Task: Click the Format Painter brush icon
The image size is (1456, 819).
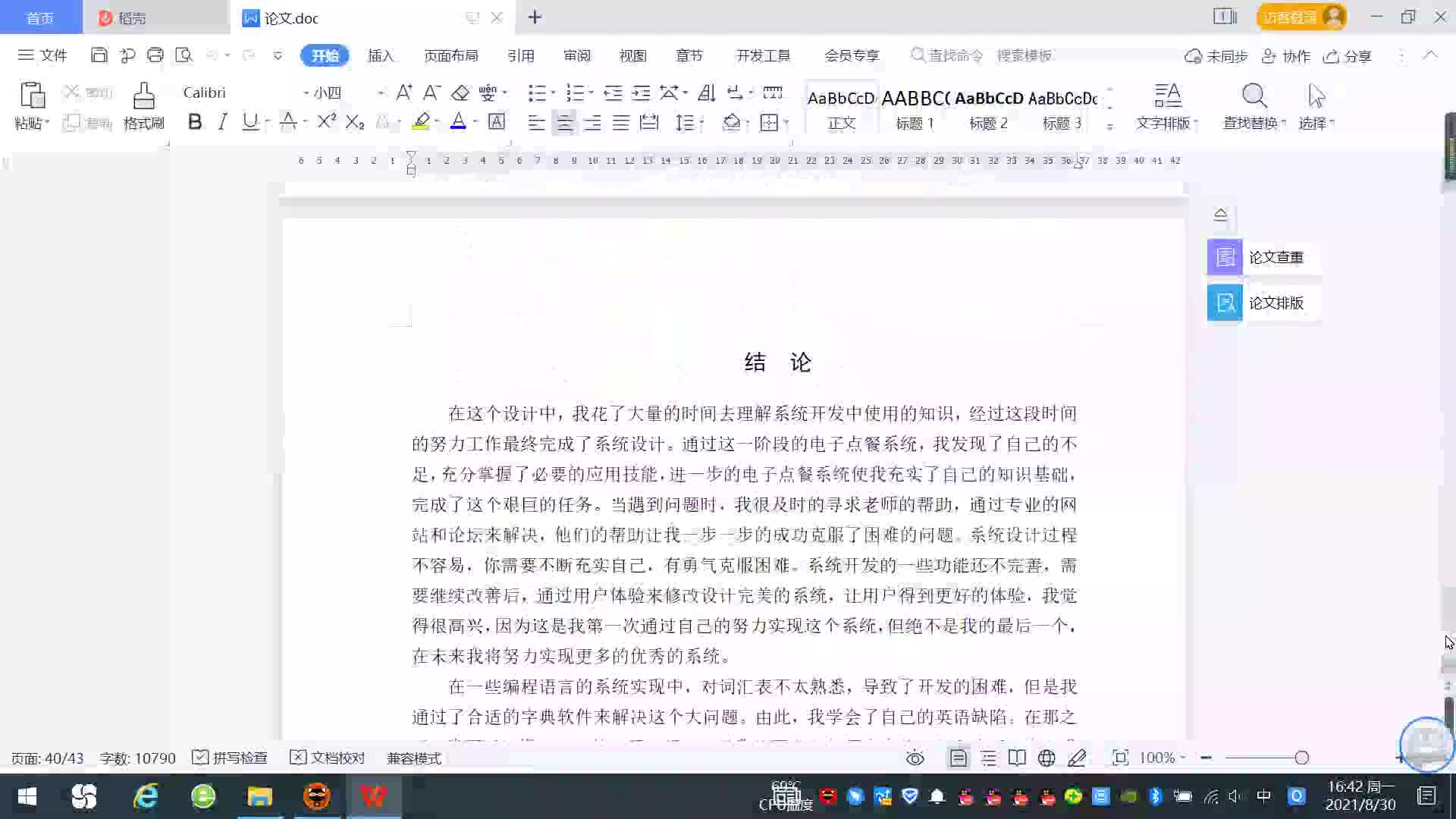Action: [x=143, y=97]
